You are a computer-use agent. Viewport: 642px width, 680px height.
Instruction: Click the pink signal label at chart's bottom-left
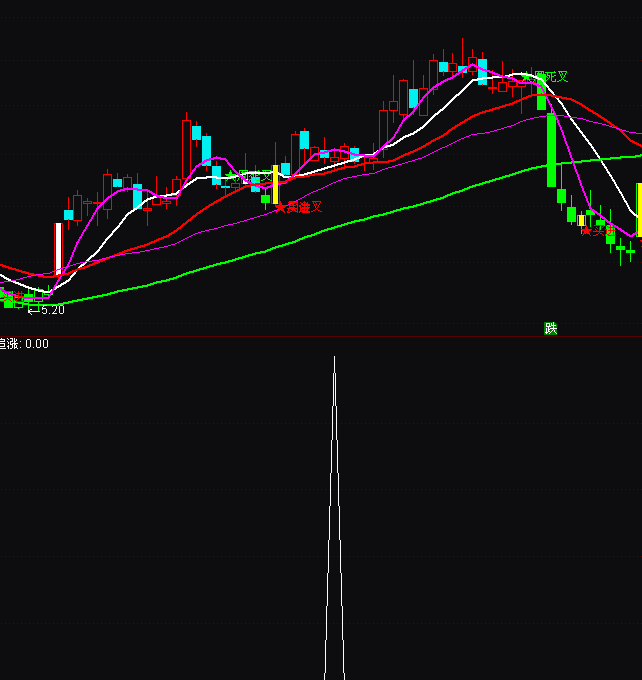tap(12, 296)
